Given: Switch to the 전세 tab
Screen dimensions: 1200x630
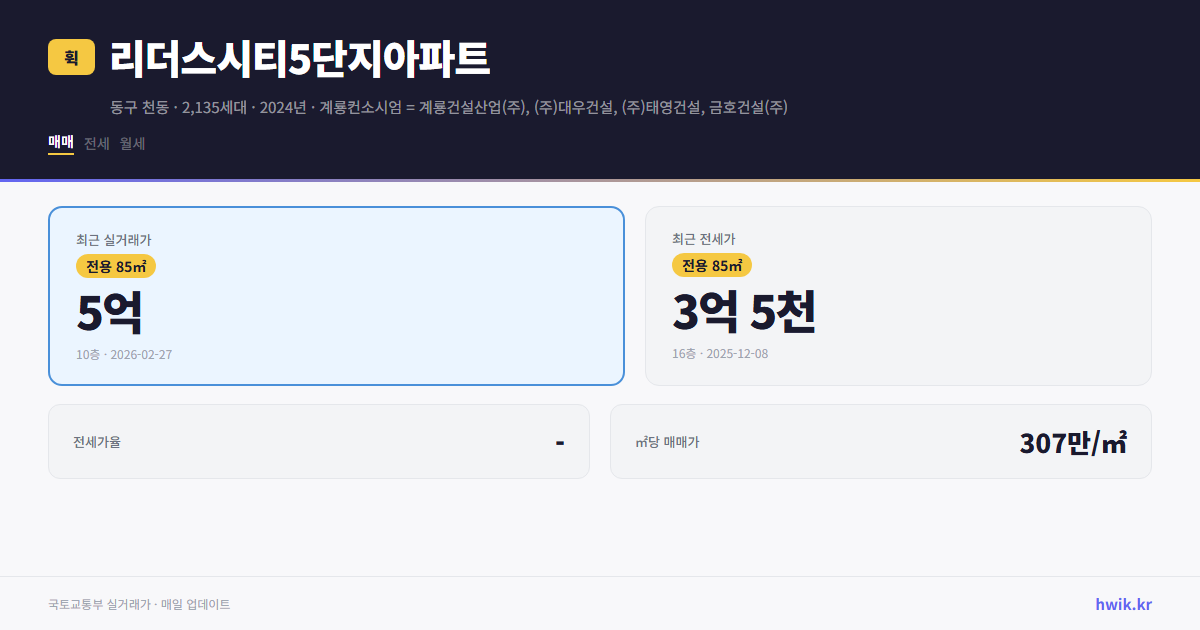Looking at the screenshot, I should [x=96, y=143].
